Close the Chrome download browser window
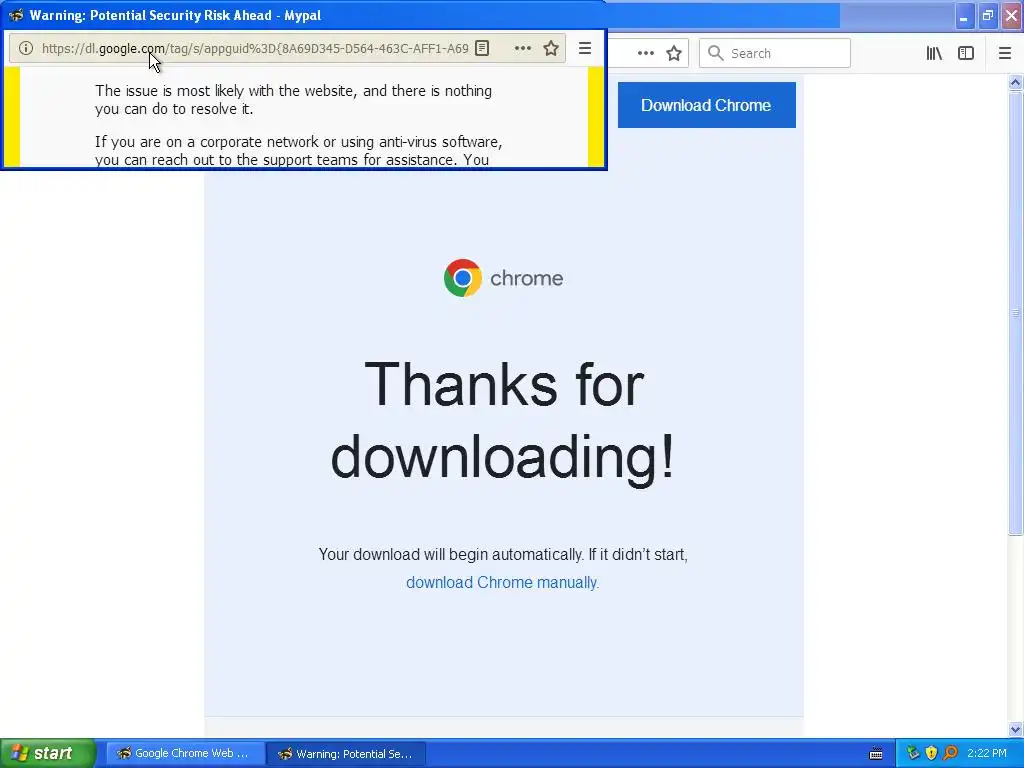1024x768 pixels. coord(1011,16)
